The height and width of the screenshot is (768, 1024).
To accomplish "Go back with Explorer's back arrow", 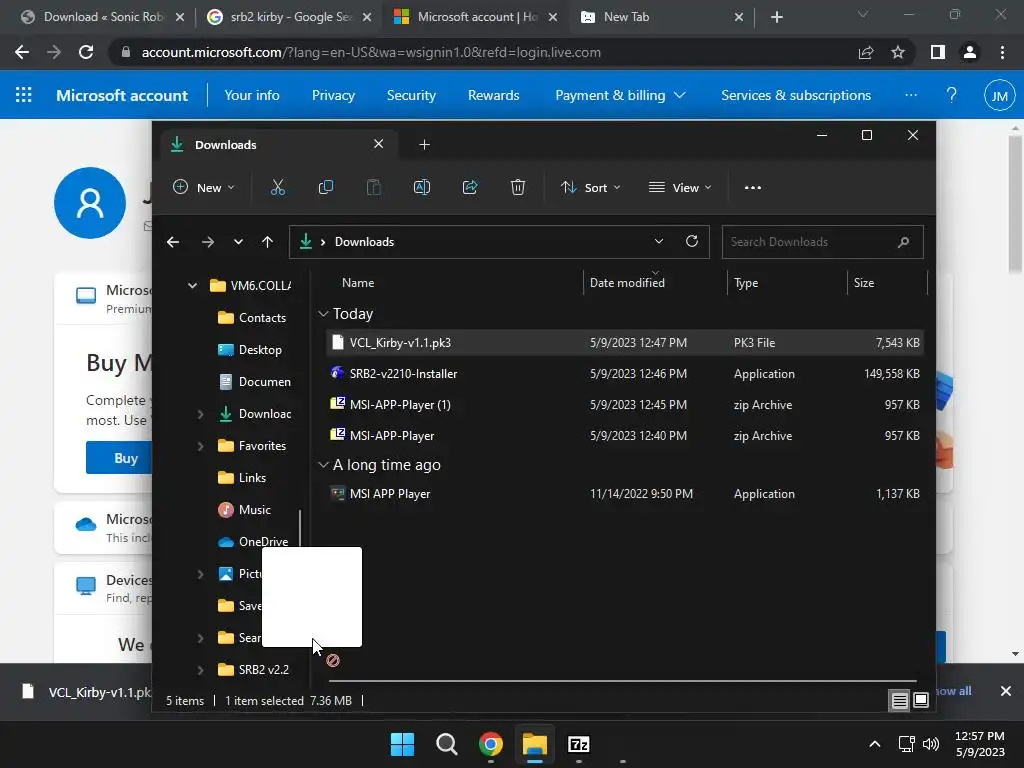I will (x=173, y=242).
